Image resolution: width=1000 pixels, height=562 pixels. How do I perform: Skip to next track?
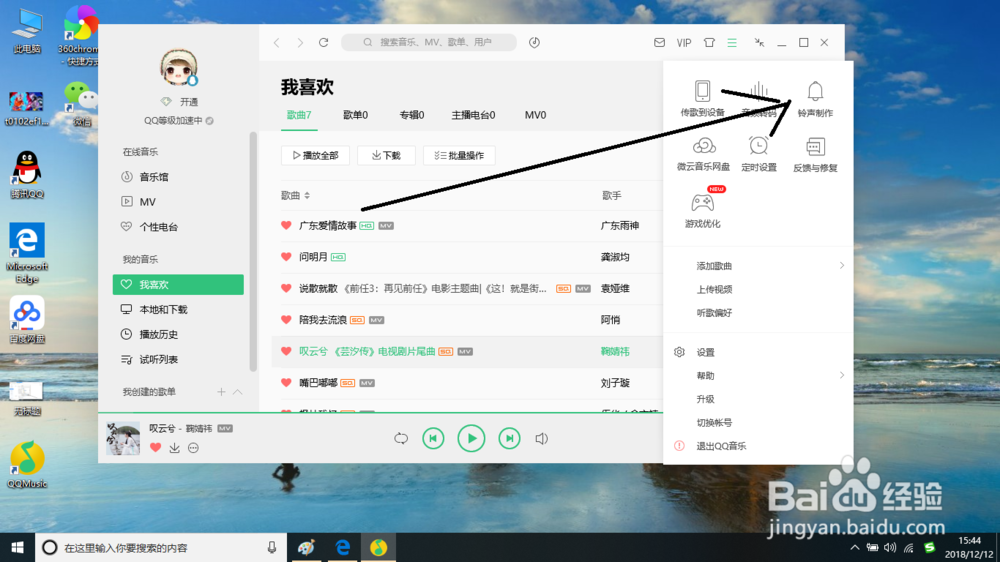pyautogui.click(x=509, y=438)
